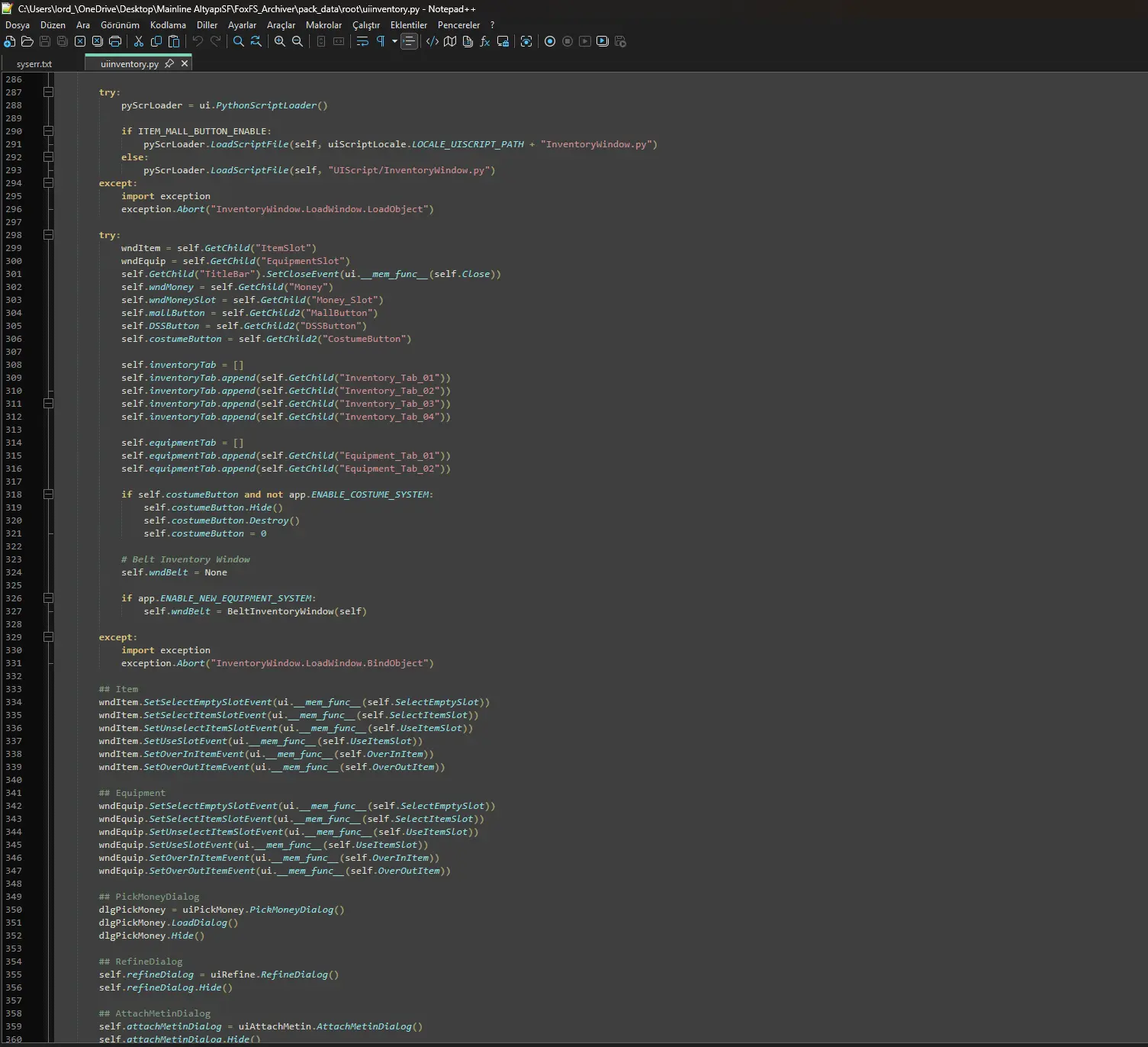This screenshot has height=1047, width=1148.
Task: Open the Kodlama menu
Action: 168,25
